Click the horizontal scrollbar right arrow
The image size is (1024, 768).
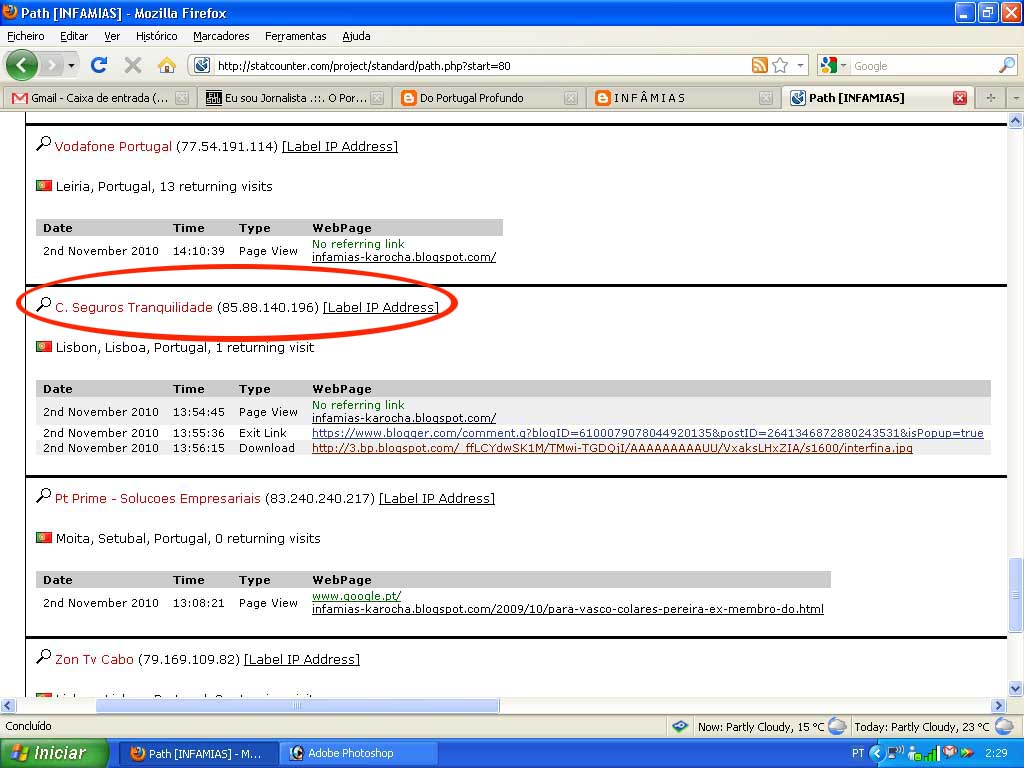click(998, 705)
